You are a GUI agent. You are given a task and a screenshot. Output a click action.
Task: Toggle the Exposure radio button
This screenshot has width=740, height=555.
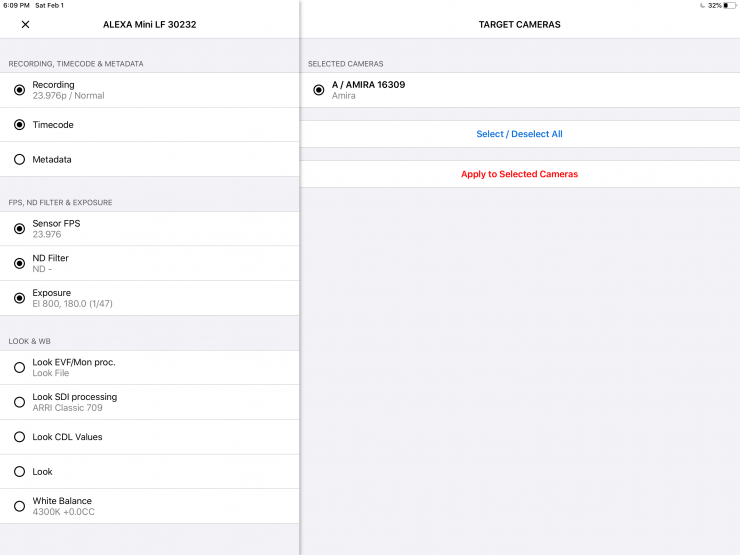19,298
